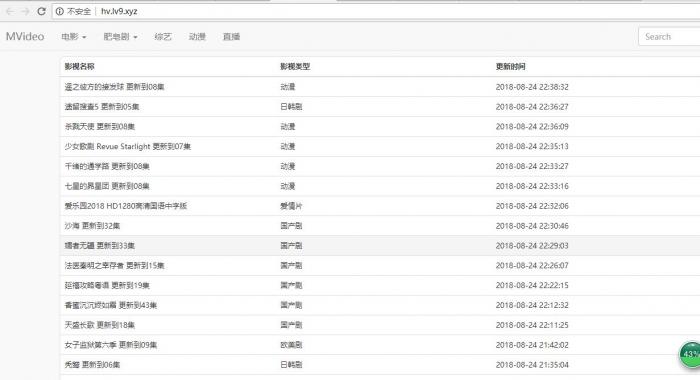Image resolution: width=700 pixels, height=380 pixels.
Task: Click the 动漫 type in the 22:38:32 row
Action: (x=288, y=87)
